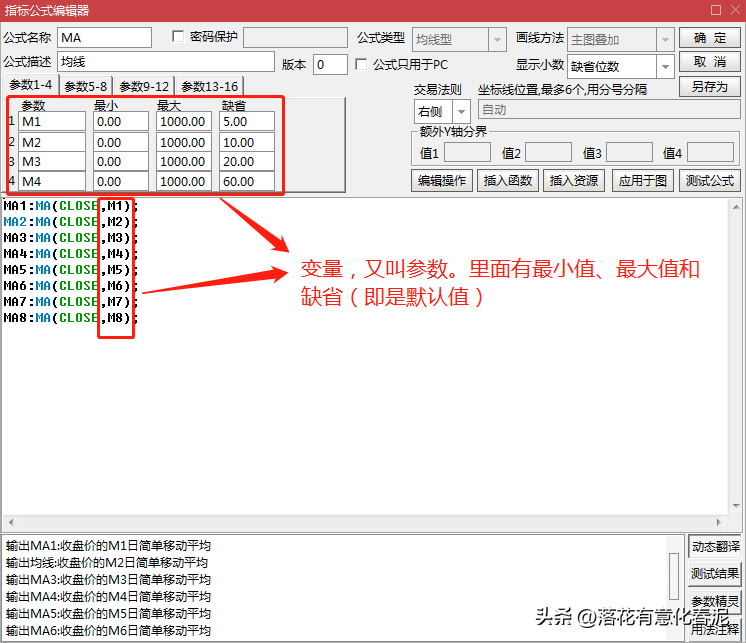Click the code line MA2:MA(CLOSE,M2);

point(70,222)
